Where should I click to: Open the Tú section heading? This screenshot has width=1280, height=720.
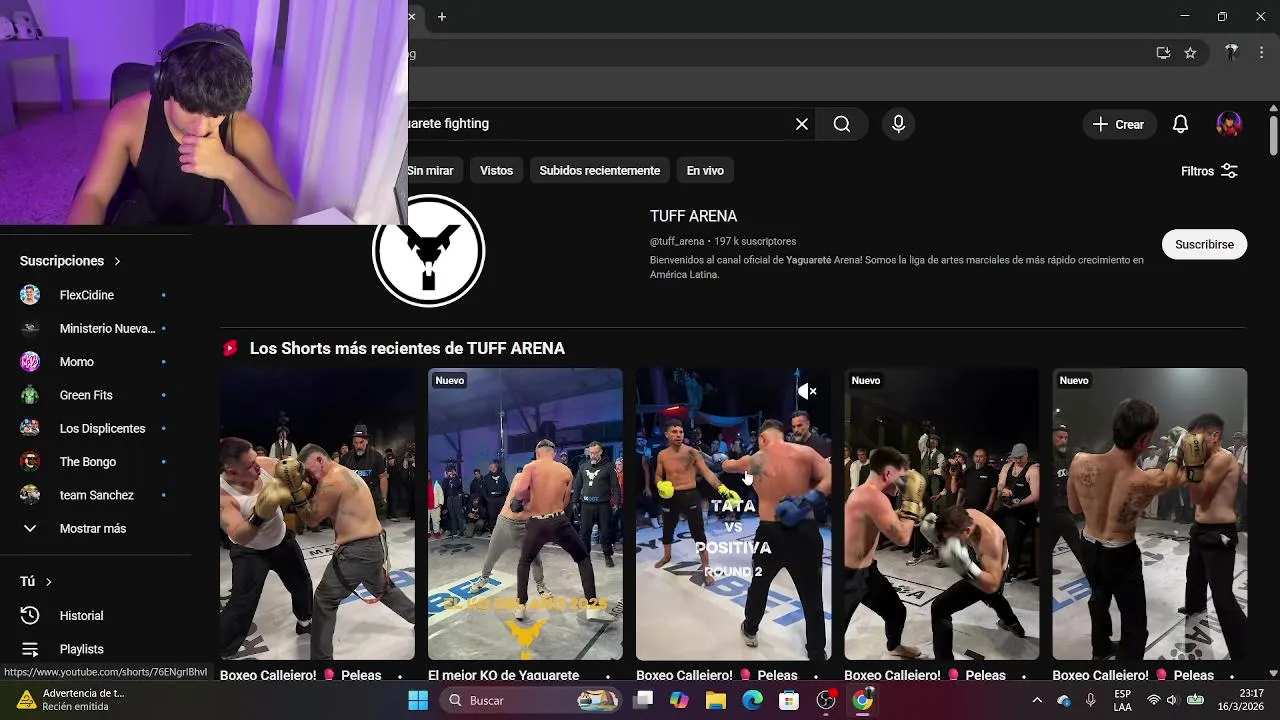[36, 581]
